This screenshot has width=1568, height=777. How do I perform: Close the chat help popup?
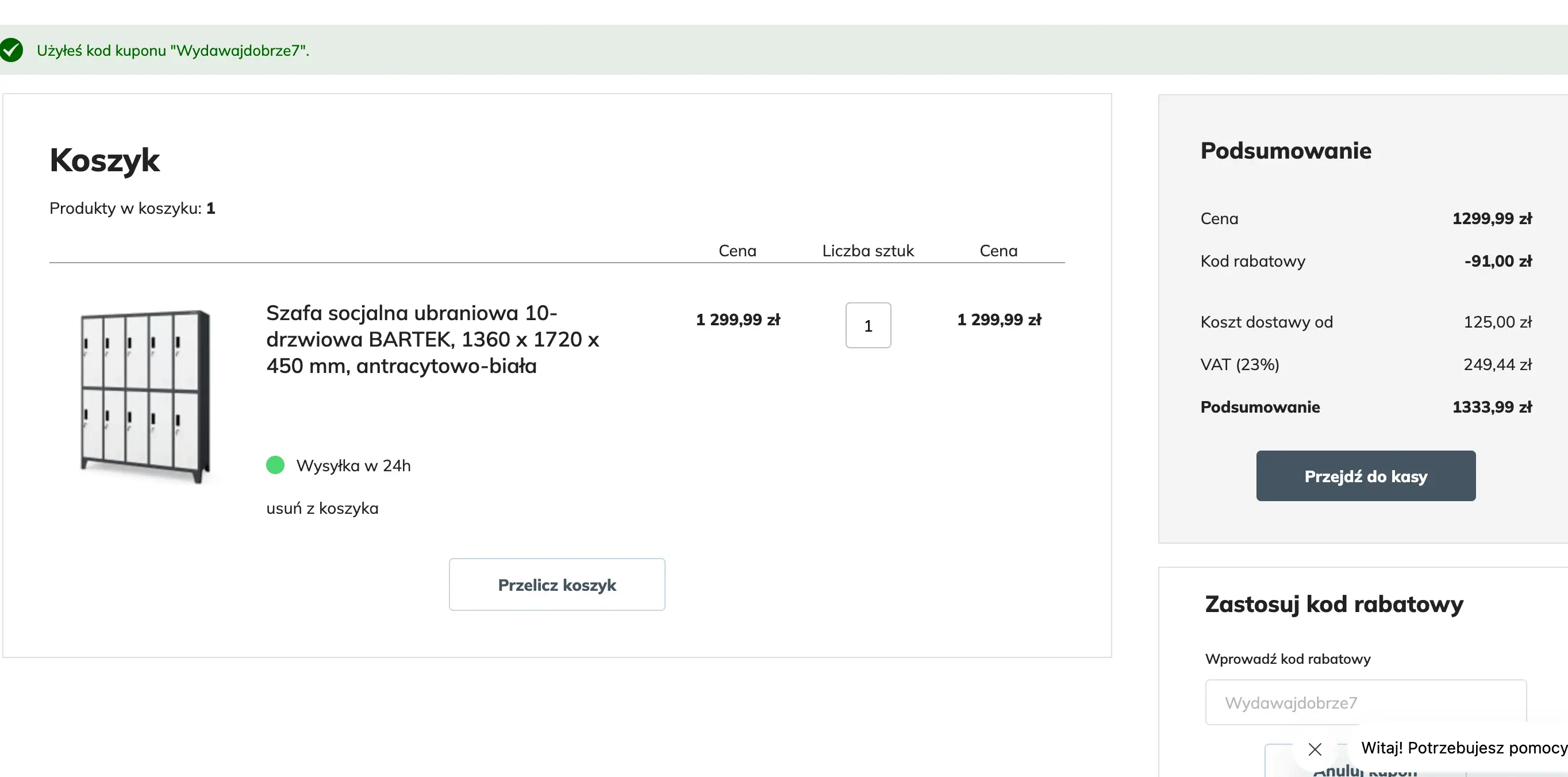[x=1315, y=749]
